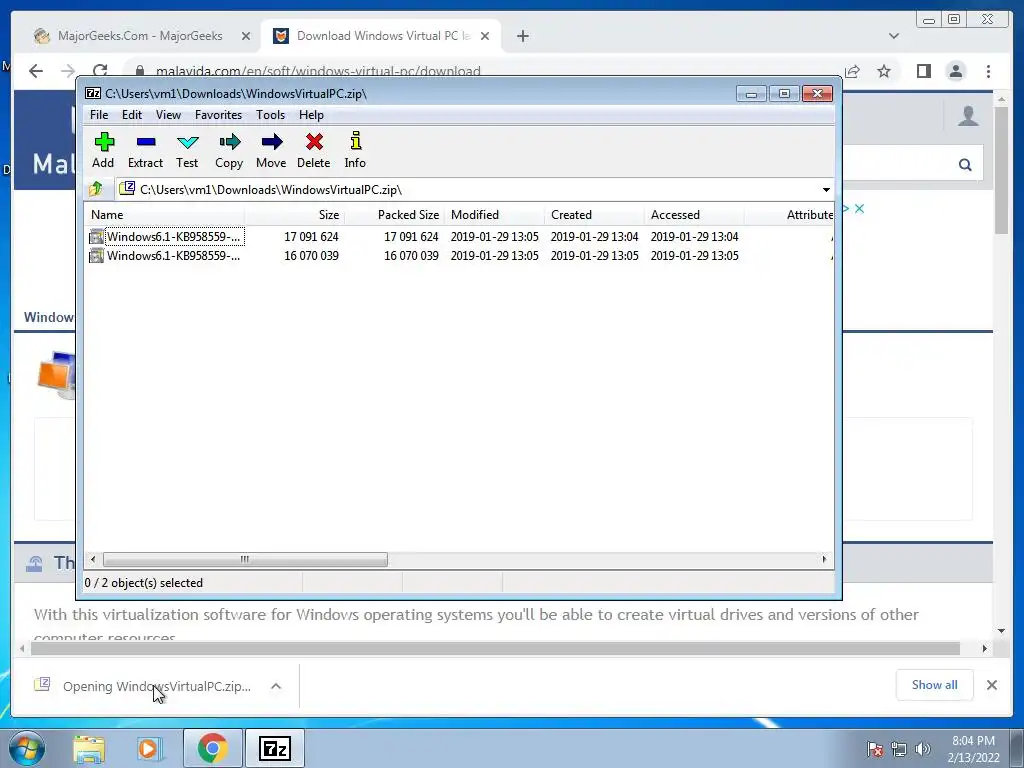The height and width of the screenshot is (768, 1024).
Task: Sort by Packed Size column header
Action: 394,215
